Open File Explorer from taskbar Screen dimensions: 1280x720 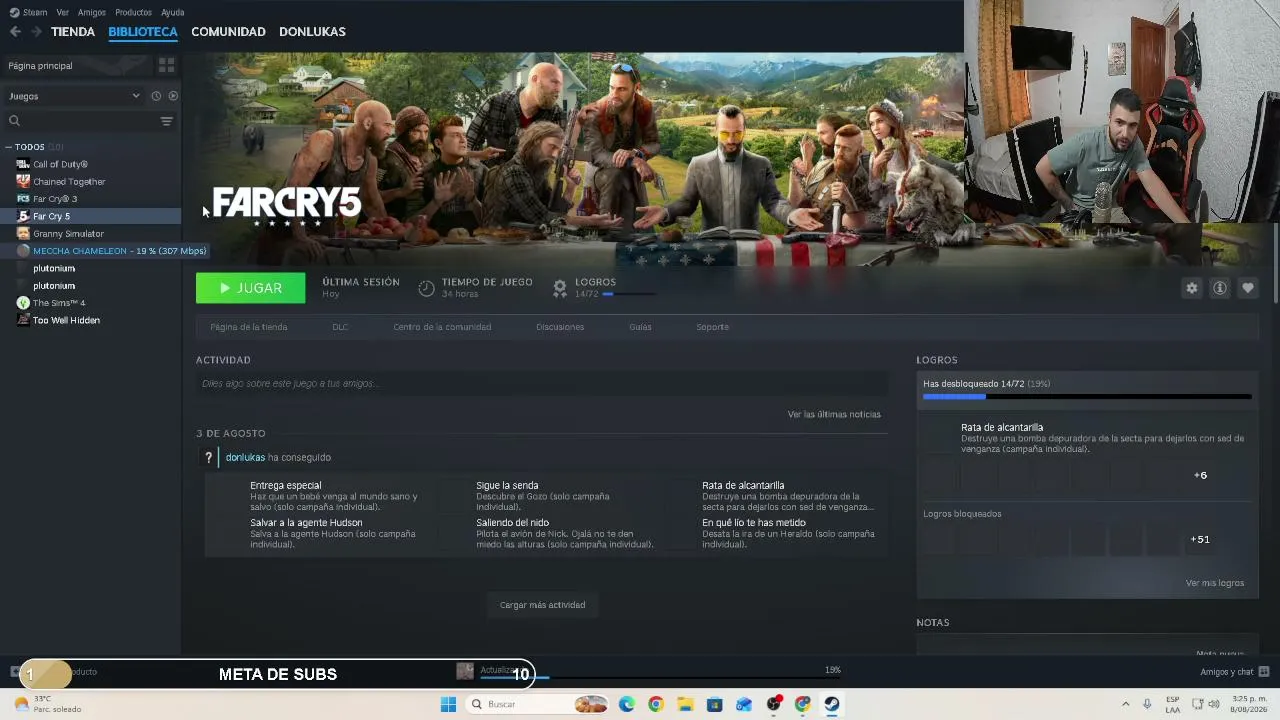pos(685,704)
